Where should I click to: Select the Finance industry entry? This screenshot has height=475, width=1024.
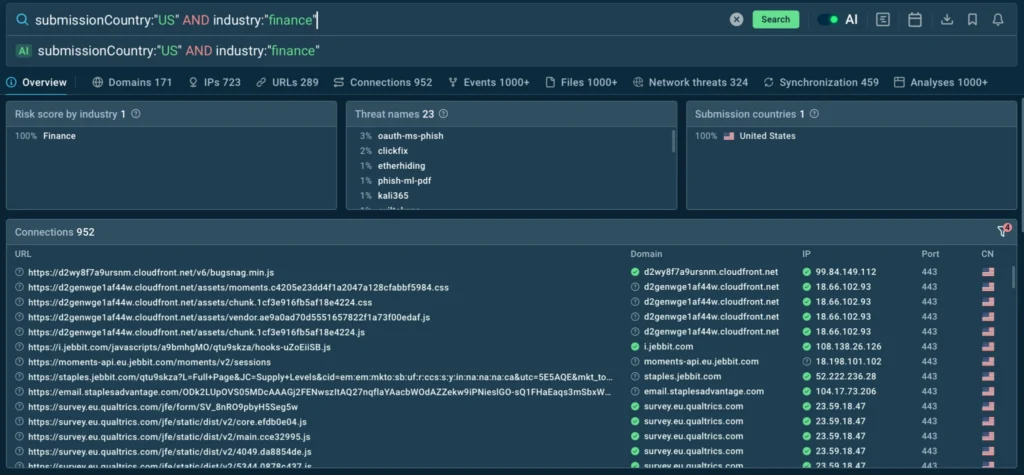[x=59, y=136]
